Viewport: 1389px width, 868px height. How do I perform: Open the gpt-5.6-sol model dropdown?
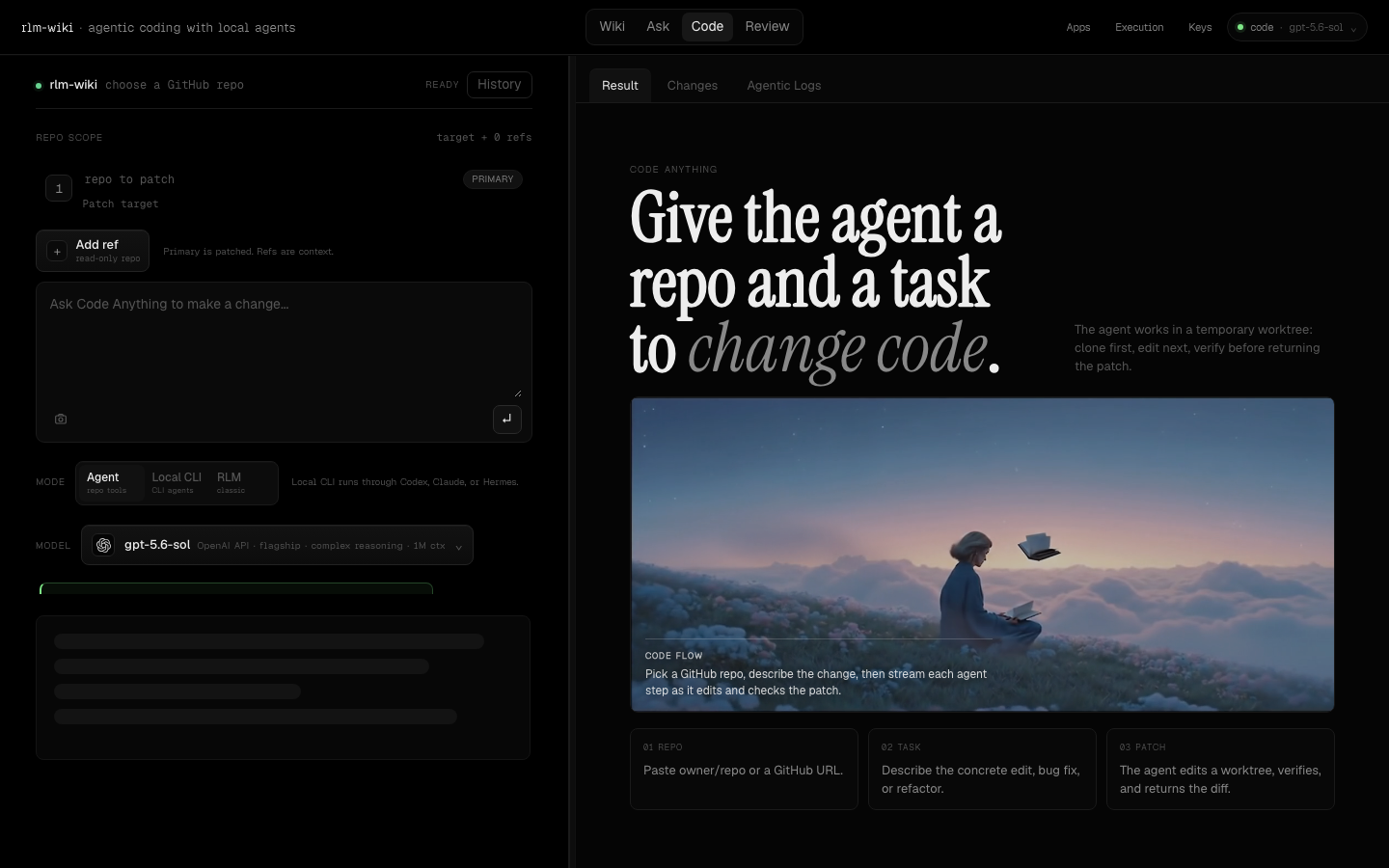(277, 545)
